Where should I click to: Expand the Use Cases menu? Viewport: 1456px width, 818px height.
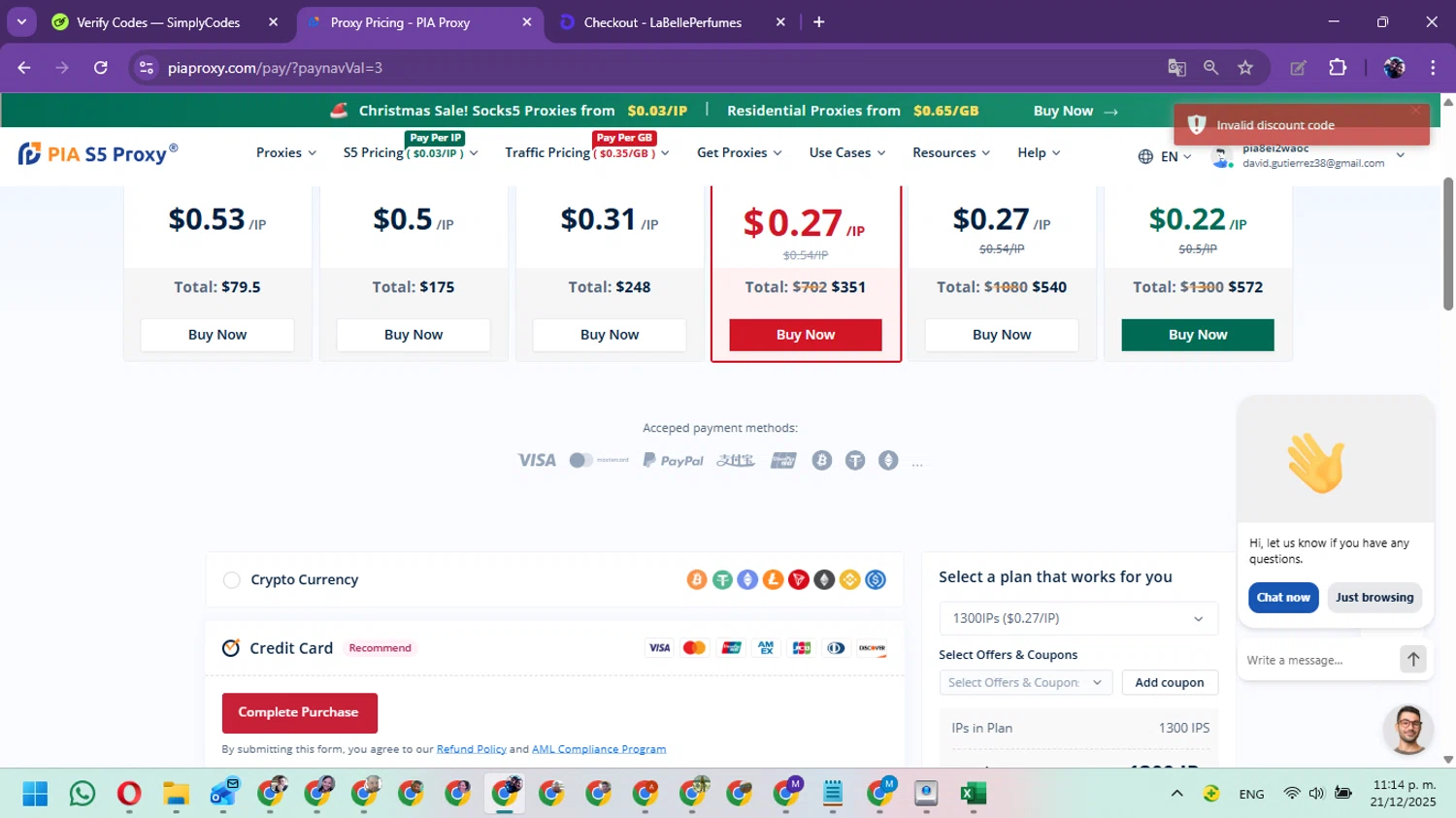pos(847,153)
